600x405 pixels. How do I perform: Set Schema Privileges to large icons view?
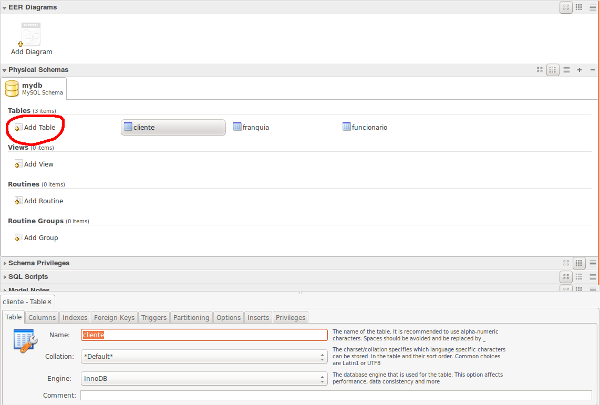coord(566,263)
